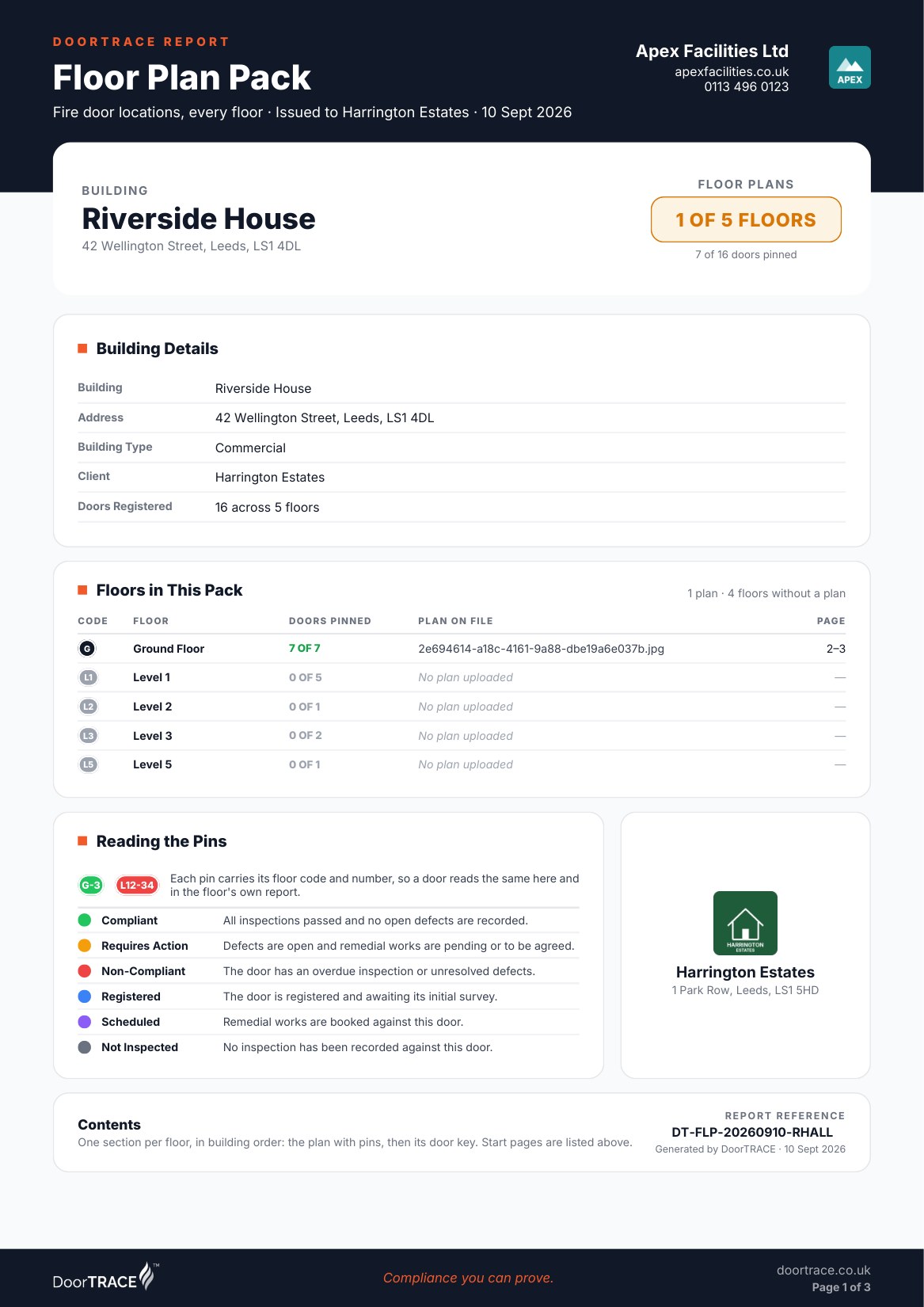Click the Not Inspected legend label

[139, 1047]
